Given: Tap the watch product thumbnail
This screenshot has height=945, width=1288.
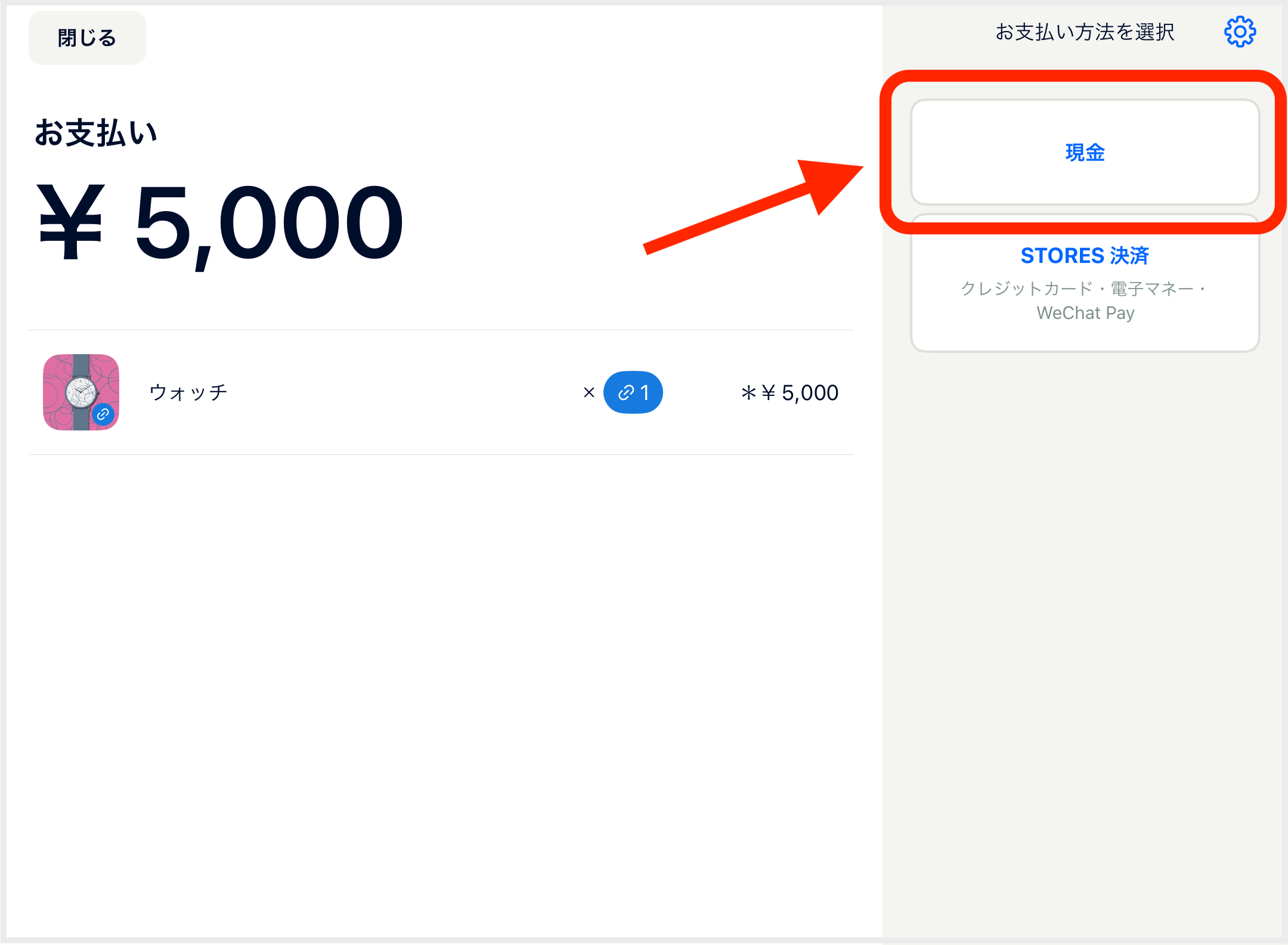Looking at the screenshot, I should (81, 392).
